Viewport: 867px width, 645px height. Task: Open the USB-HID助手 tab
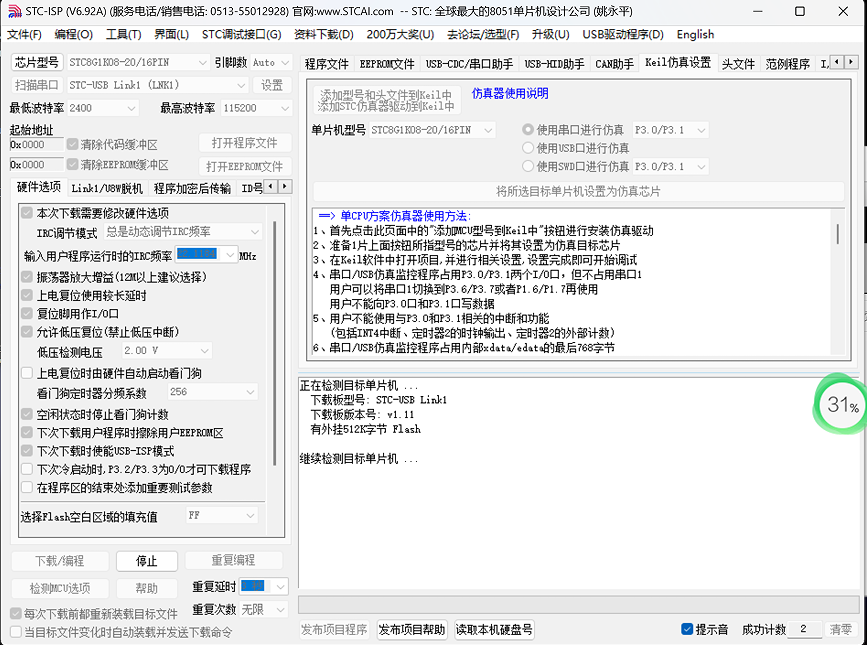tap(554, 64)
